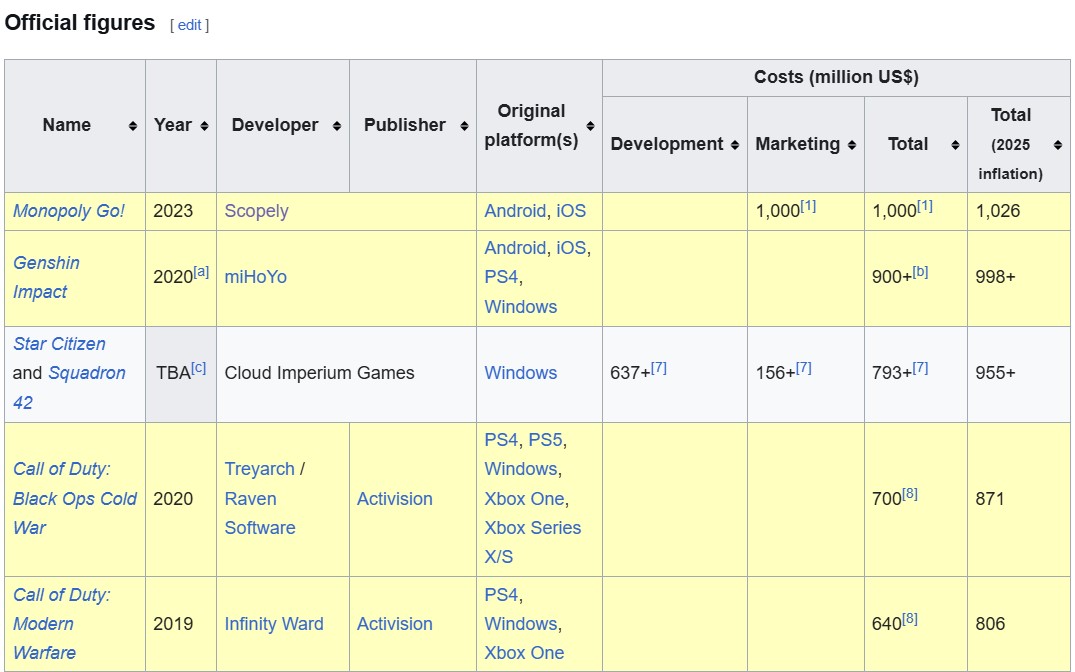Open Windows link in Genshin Impact row
This screenshot has height=672, width=1075.
[x=521, y=307]
